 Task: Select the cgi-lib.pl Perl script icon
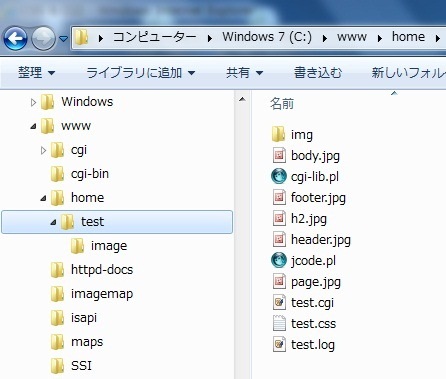click(x=279, y=176)
